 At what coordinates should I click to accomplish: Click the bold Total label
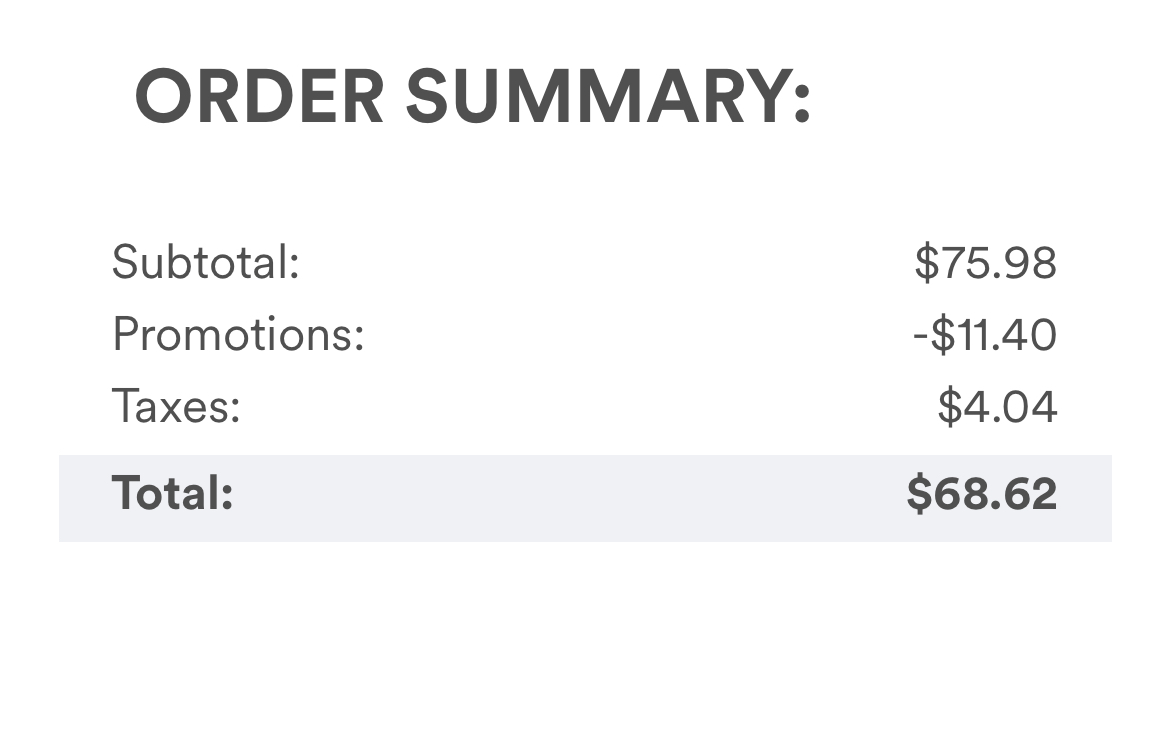coord(172,493)
